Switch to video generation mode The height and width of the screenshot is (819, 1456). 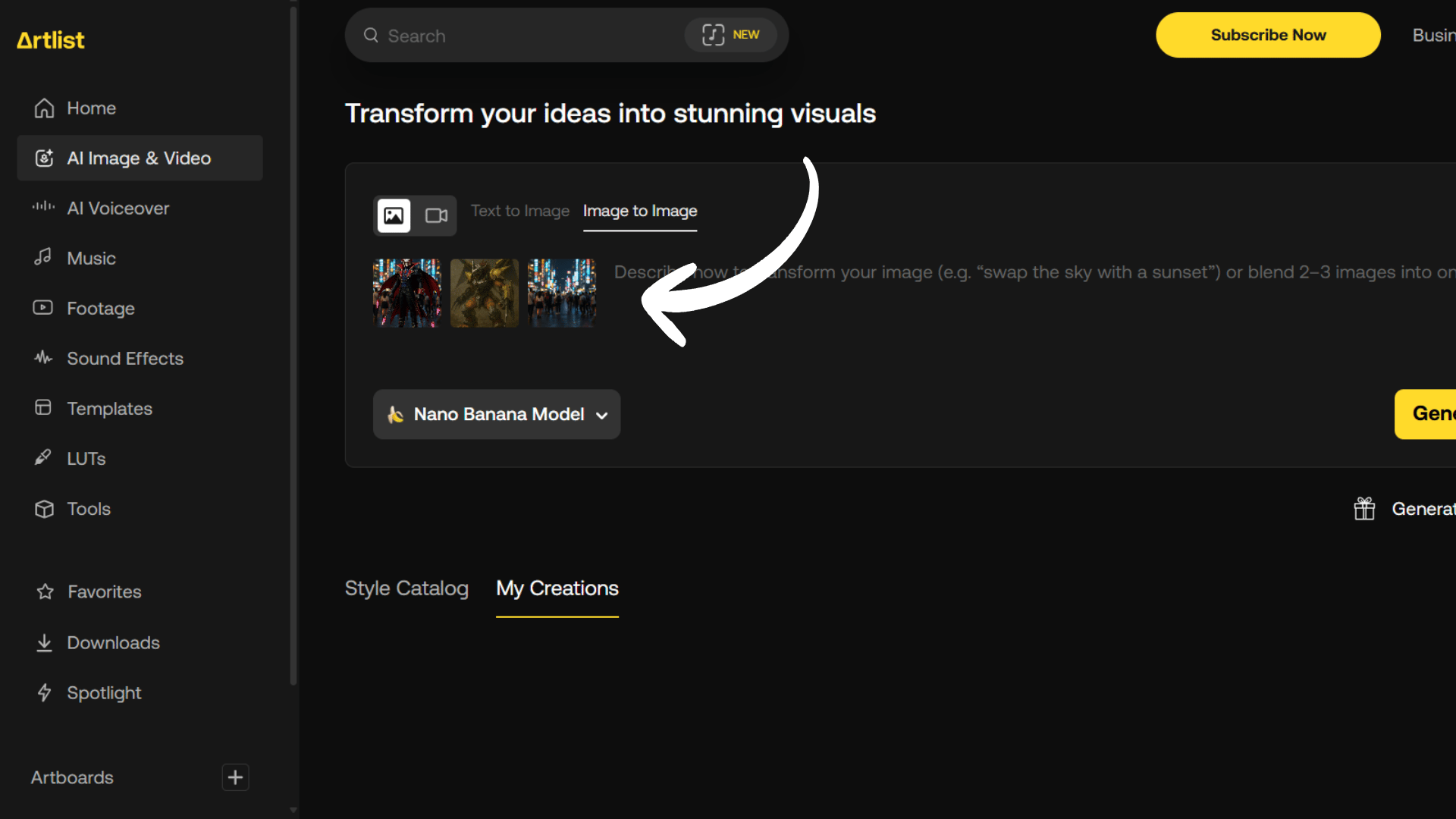(x=436, y=216)
